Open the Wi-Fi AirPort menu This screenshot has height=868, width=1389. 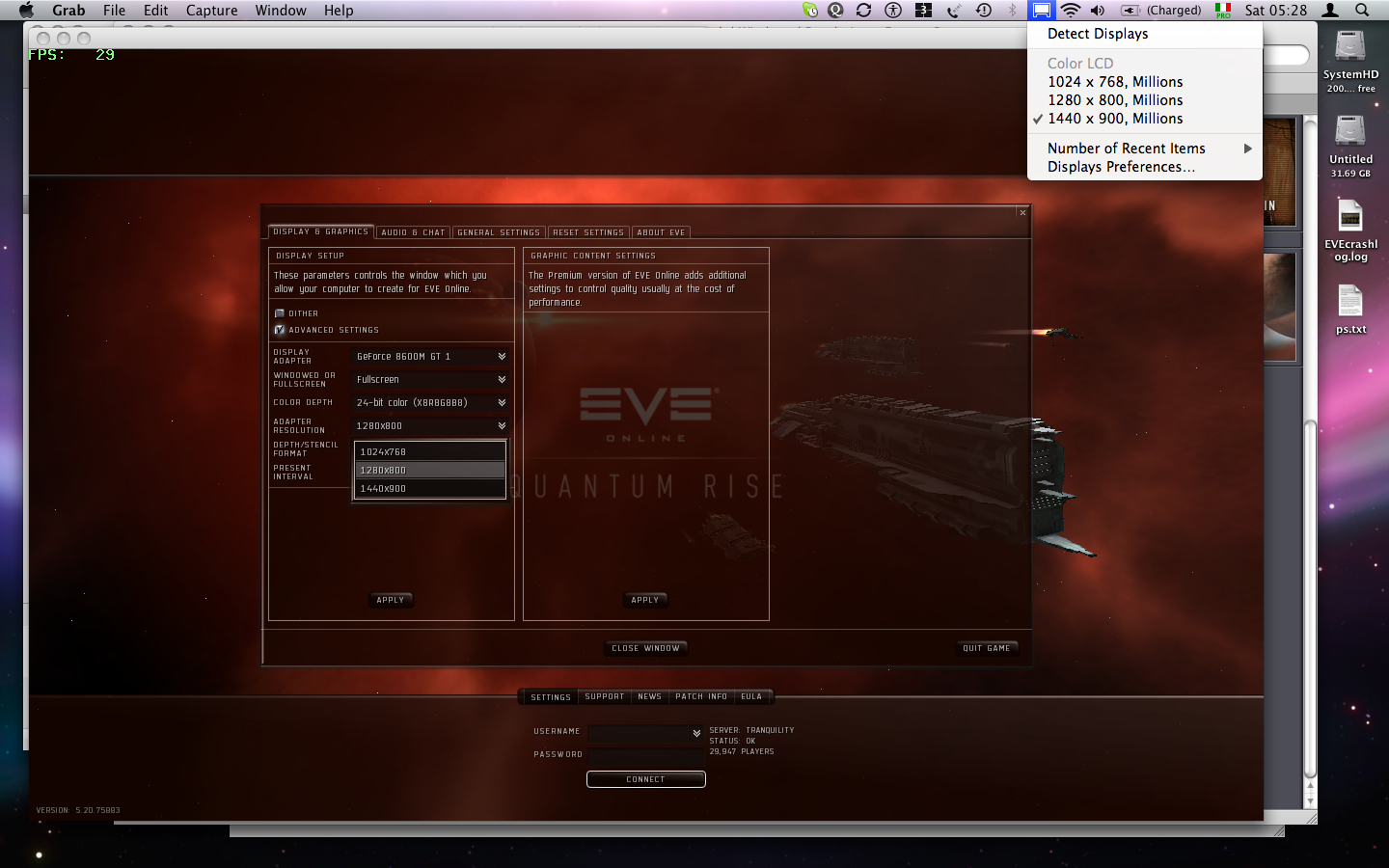click(x=1071, y=10)
